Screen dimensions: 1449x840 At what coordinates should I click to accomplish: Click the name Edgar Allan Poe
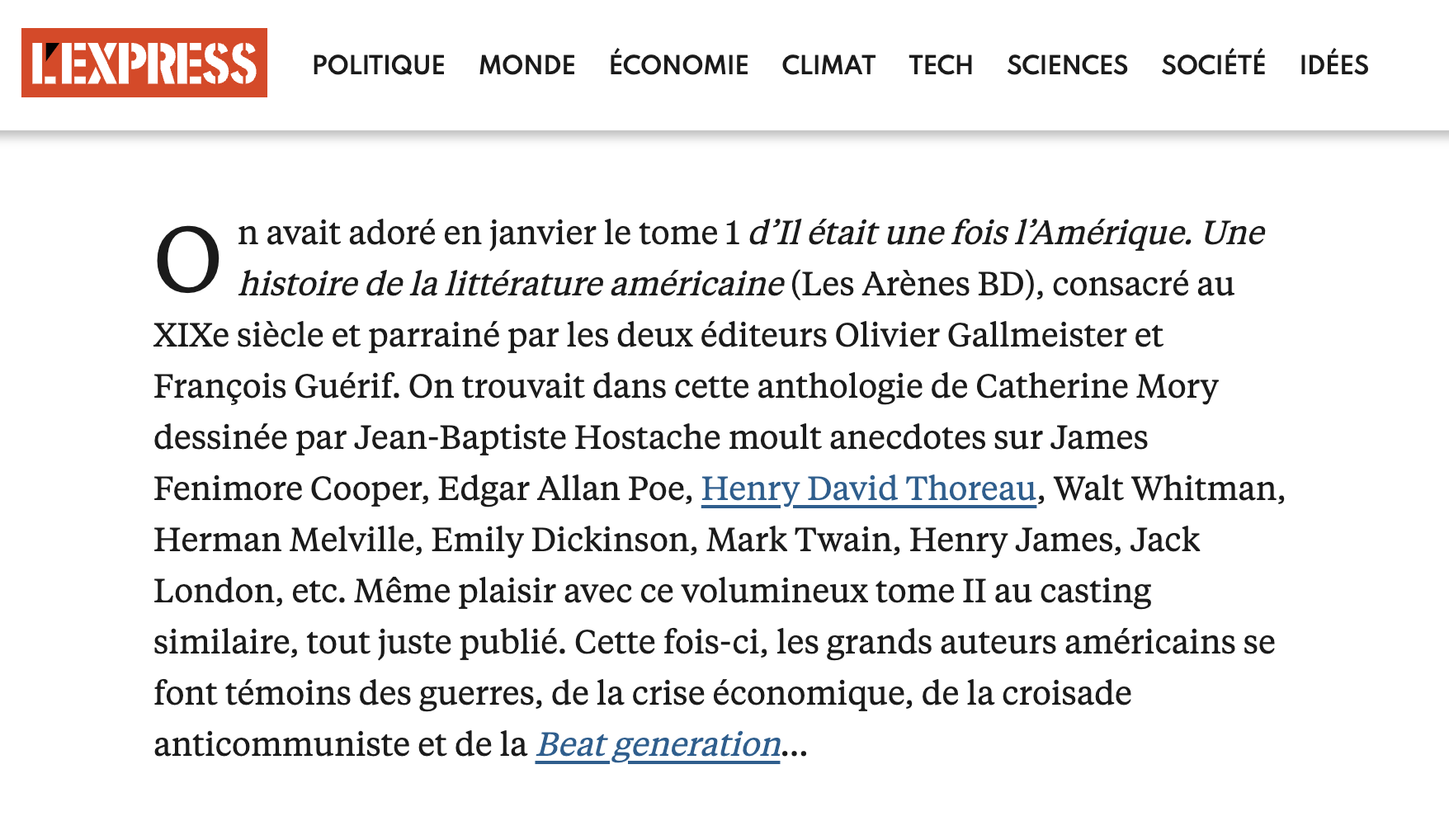click(564, 488)
